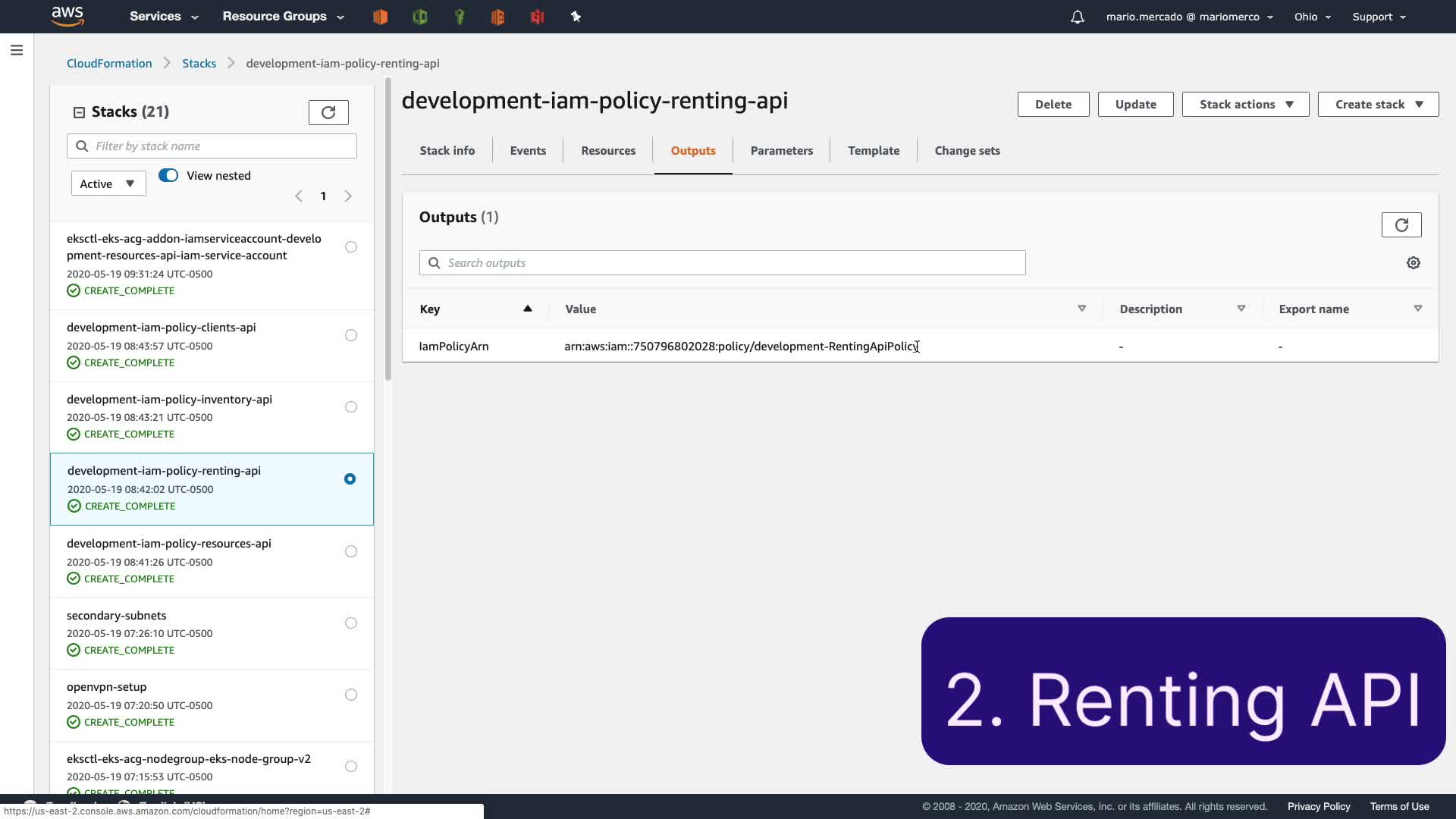Open the Template tab
Image resolution: width=1456 pixels, height=819 pixels.
[873, 151]
